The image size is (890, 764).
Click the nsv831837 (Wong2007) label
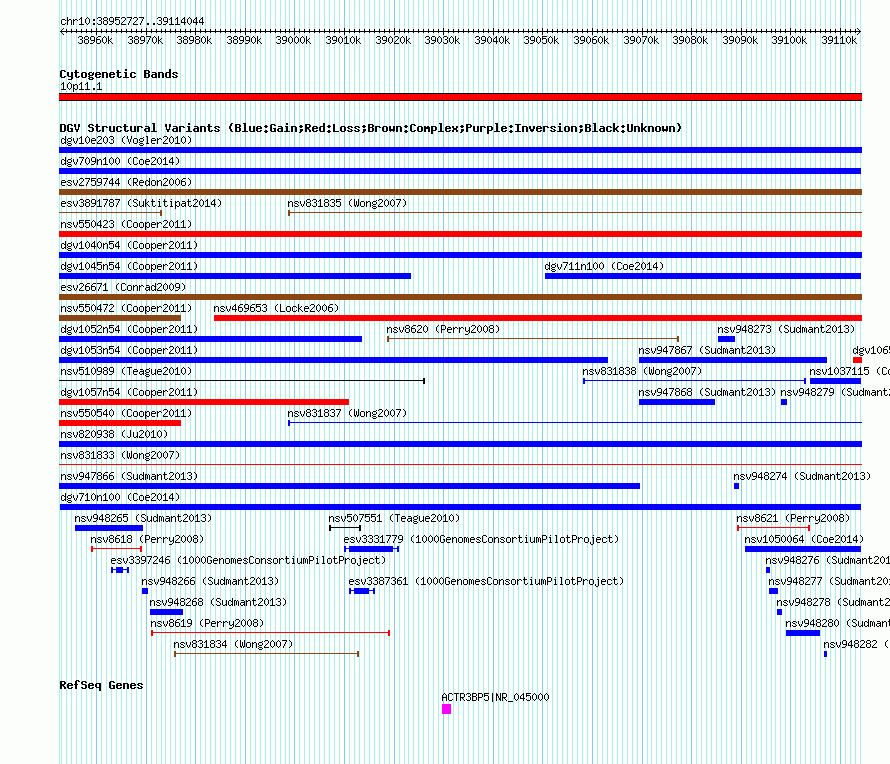pyautogui.click(x=347, y=413)
